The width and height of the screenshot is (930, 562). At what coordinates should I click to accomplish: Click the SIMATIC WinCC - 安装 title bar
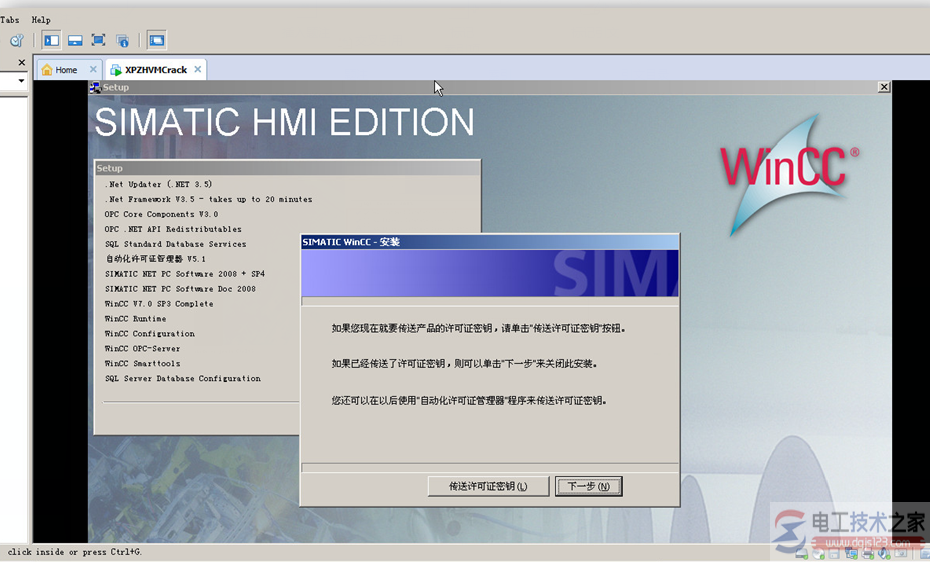click(489, 242)
